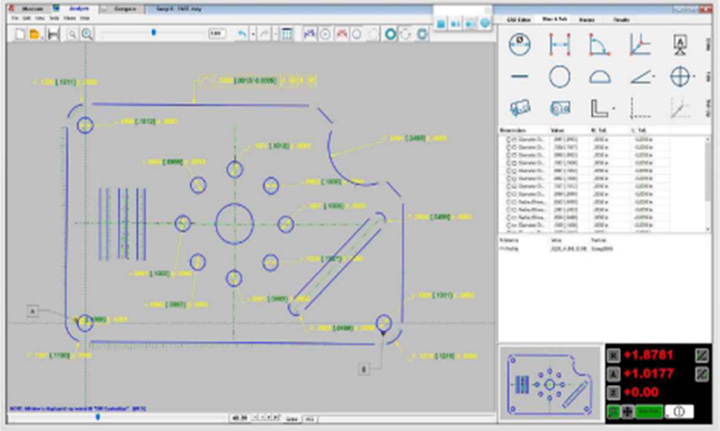This screenshot has height=431, width=720.
Task: Select the diameter dimension tool icon
Action: point(520,45)
